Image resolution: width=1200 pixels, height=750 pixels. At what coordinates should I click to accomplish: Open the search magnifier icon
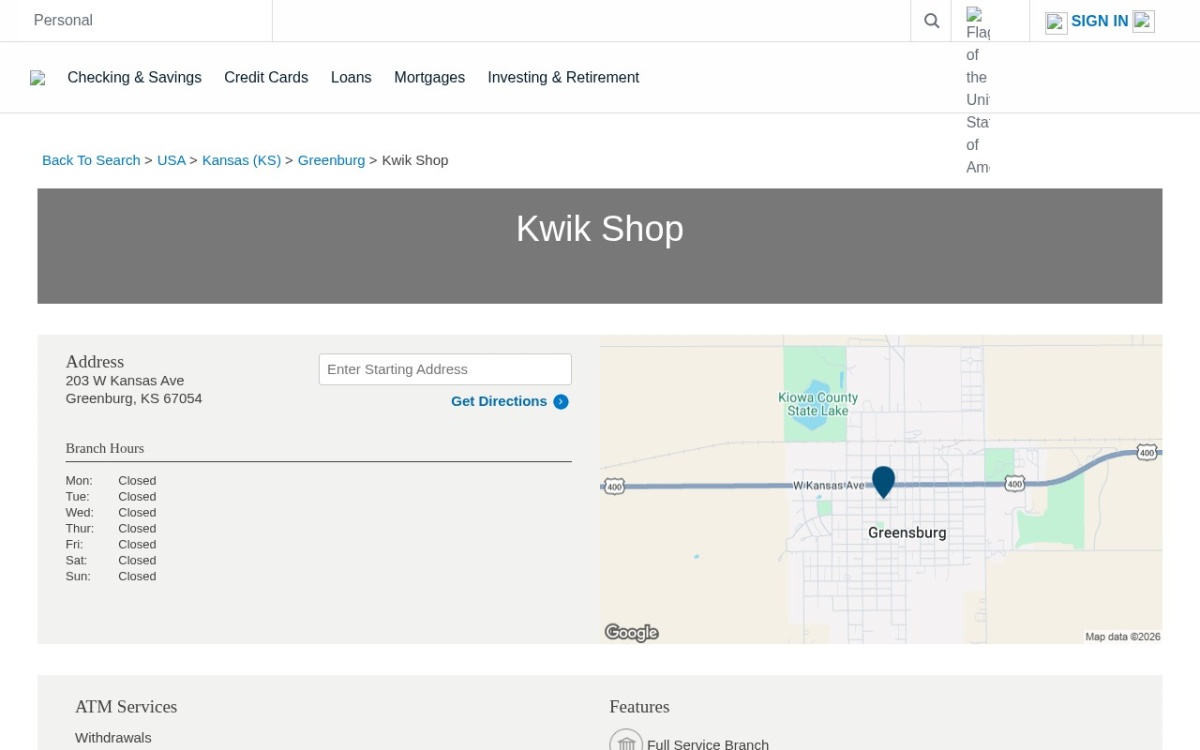pyautogui.click(x=931, y=21)
